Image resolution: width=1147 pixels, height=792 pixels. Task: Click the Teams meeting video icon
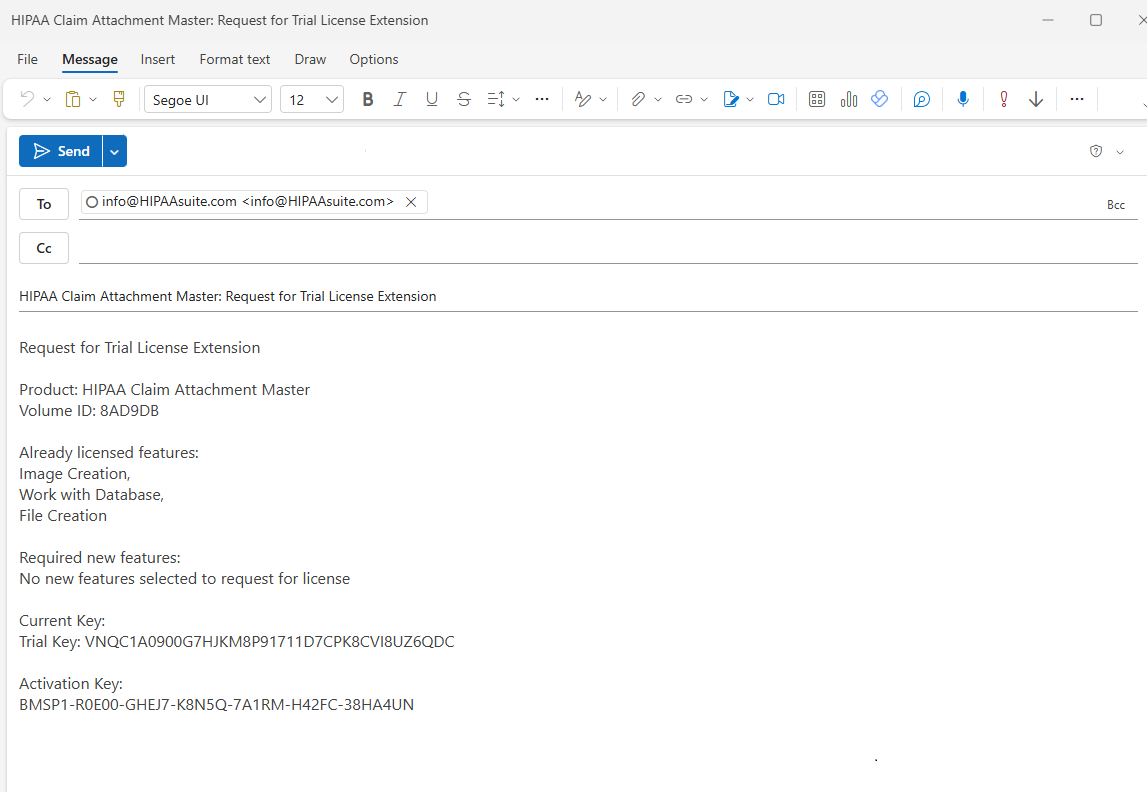click(x=776, y=99)
